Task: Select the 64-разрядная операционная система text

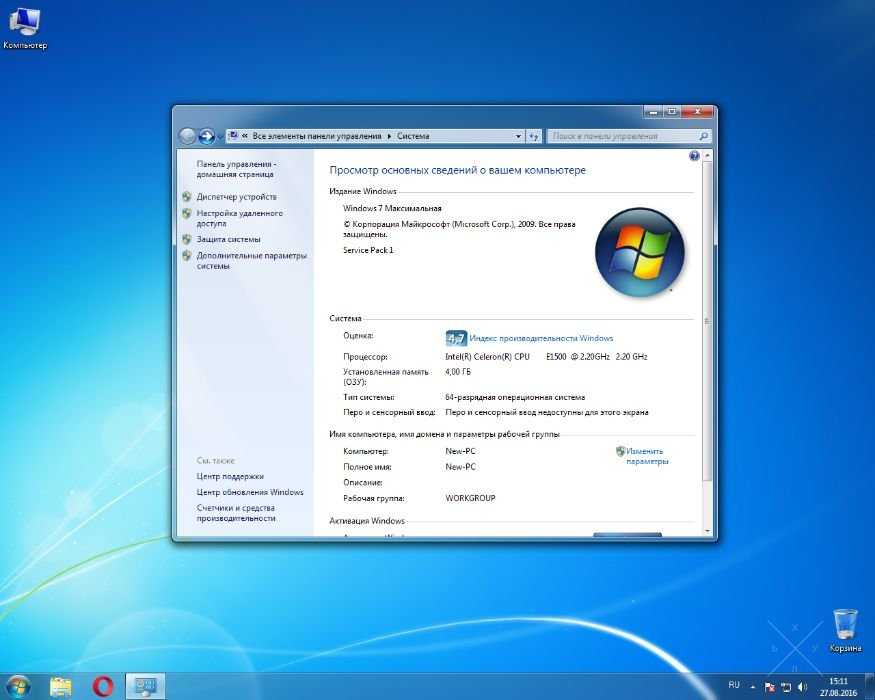Action: tap(515, 397)
